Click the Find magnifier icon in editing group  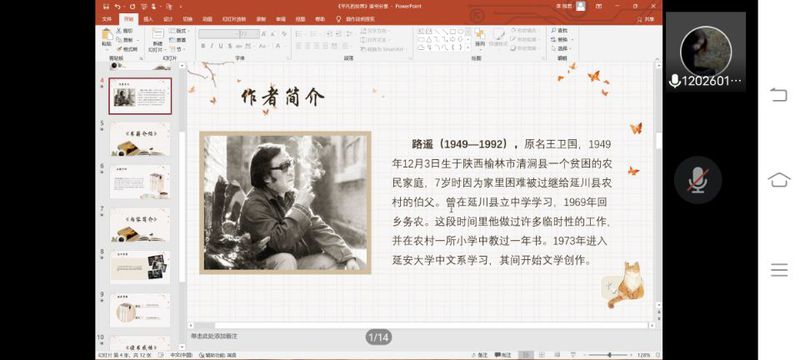pyautogui.click(x=554, y=31)
